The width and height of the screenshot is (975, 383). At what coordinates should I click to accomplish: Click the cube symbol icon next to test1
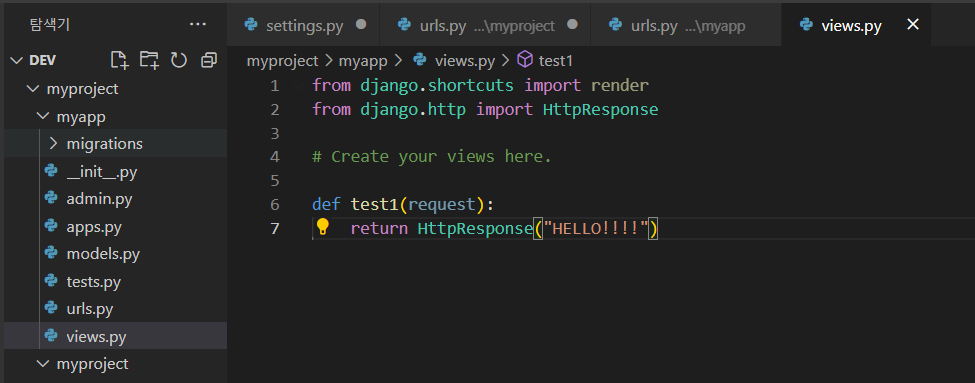[525, 60]
